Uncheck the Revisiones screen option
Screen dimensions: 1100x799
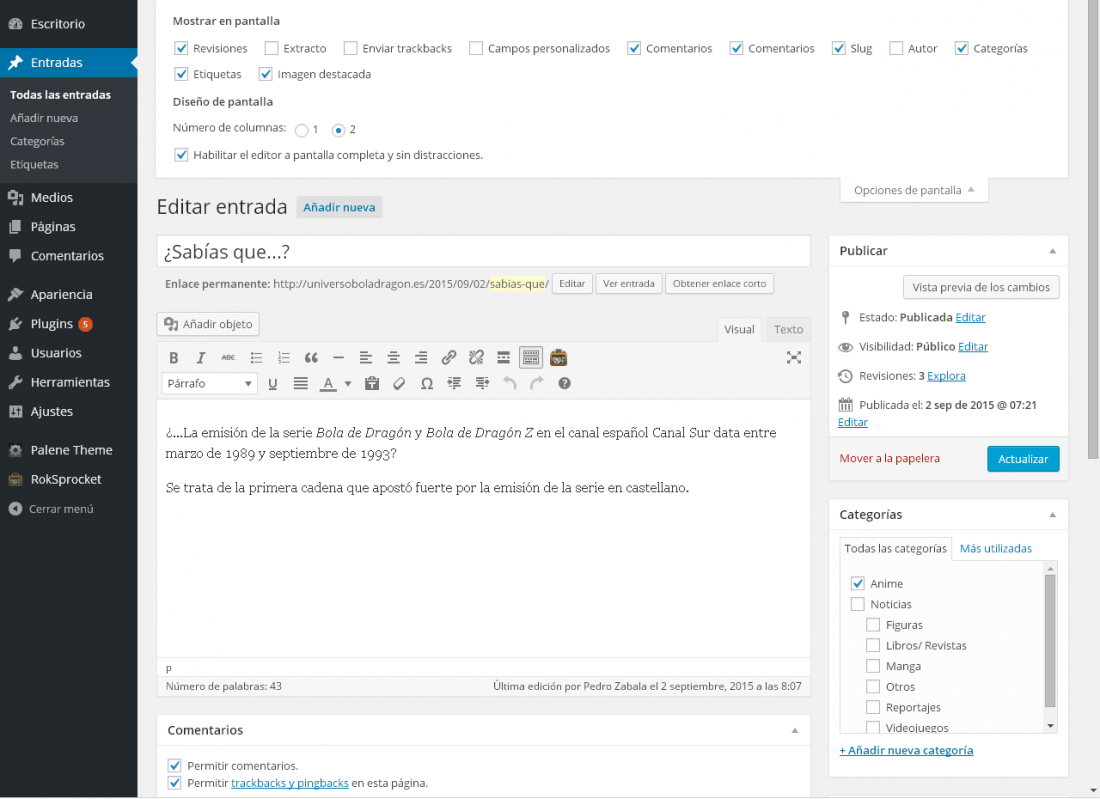coord(181,48)
